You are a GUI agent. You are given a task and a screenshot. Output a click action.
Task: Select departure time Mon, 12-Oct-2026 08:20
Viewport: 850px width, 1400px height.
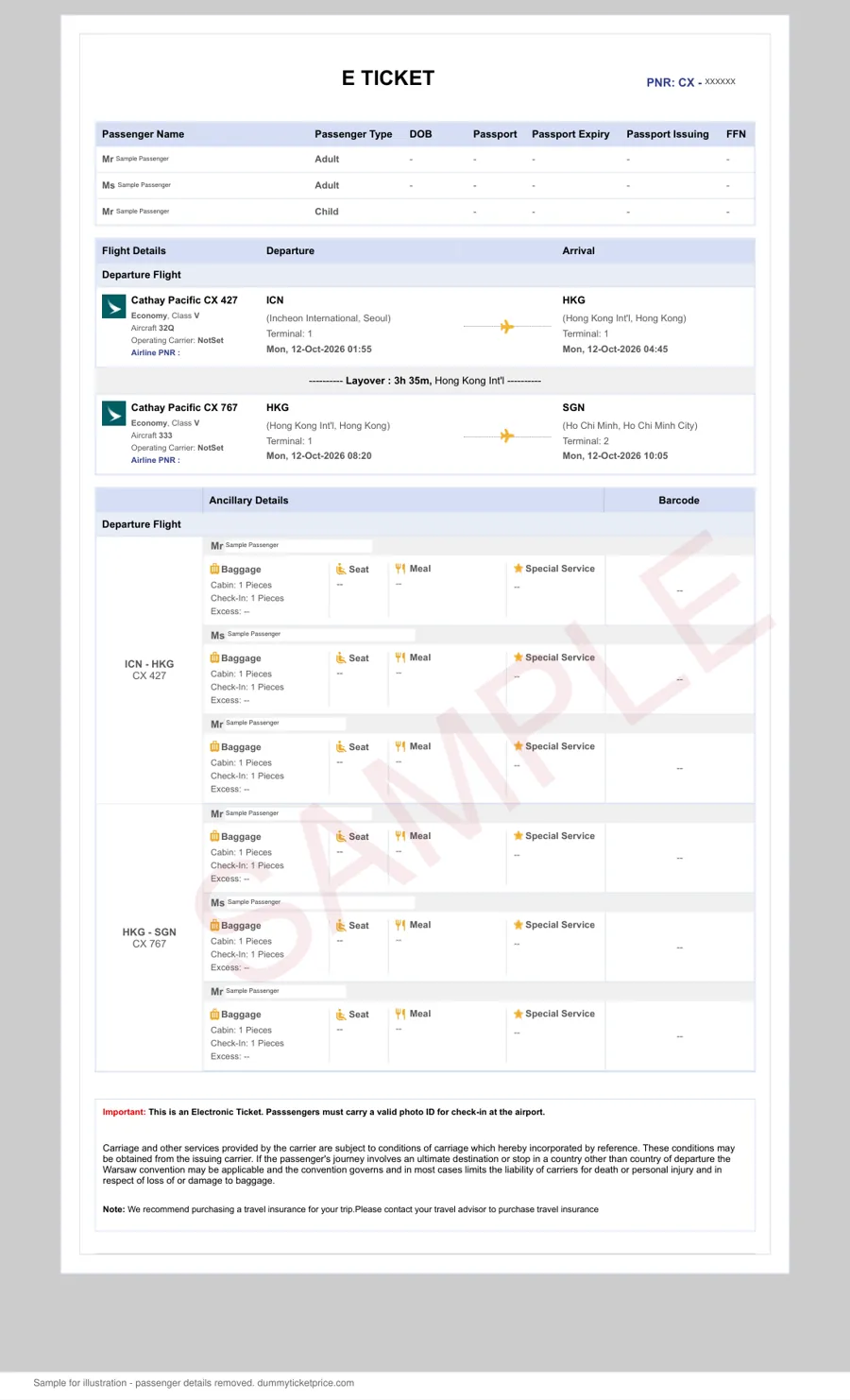pos(319,456)
